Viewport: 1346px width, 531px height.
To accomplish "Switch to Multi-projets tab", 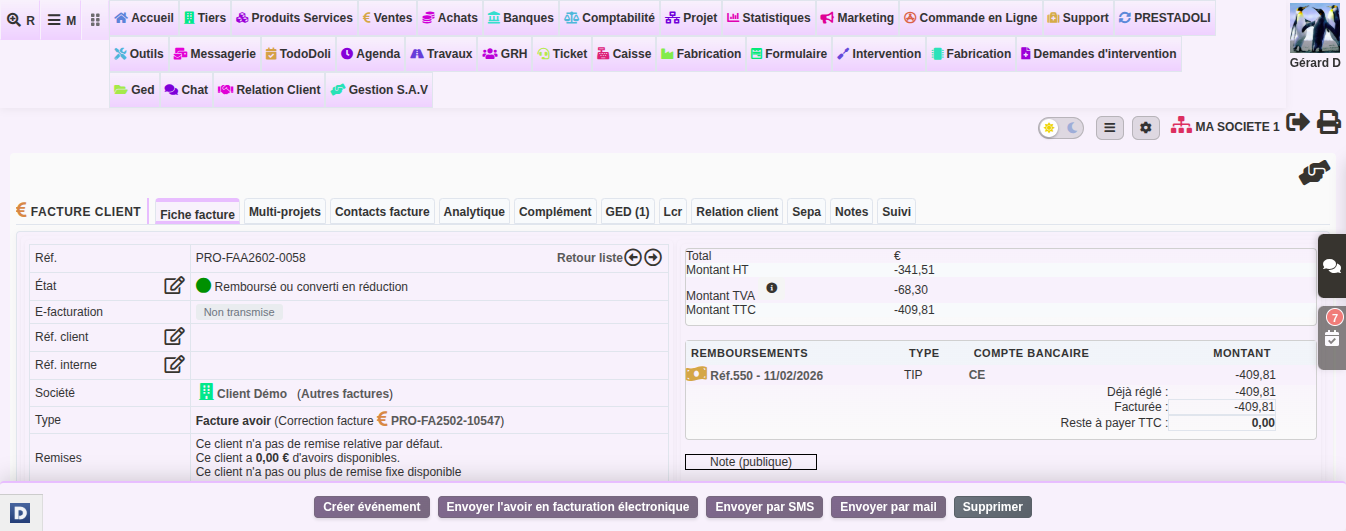I will click(x=285, y=211).
